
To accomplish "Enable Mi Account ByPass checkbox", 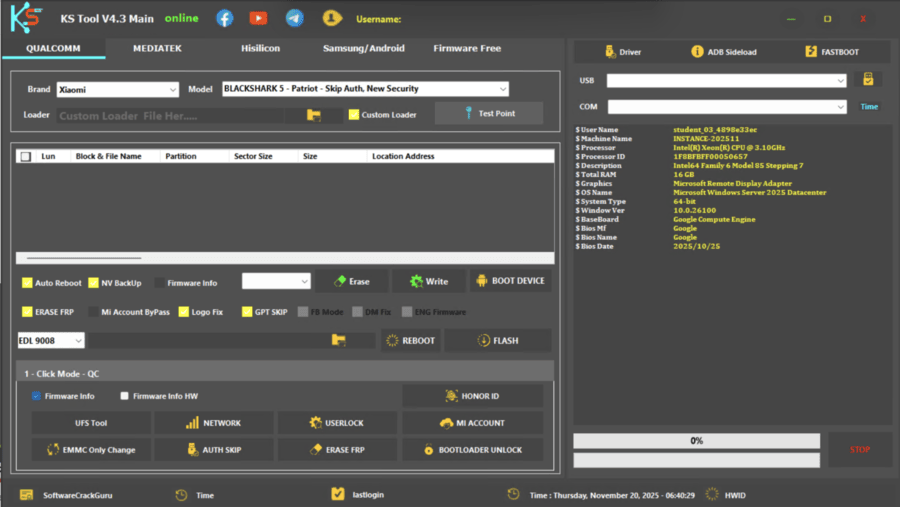I will tap(94, 312).
